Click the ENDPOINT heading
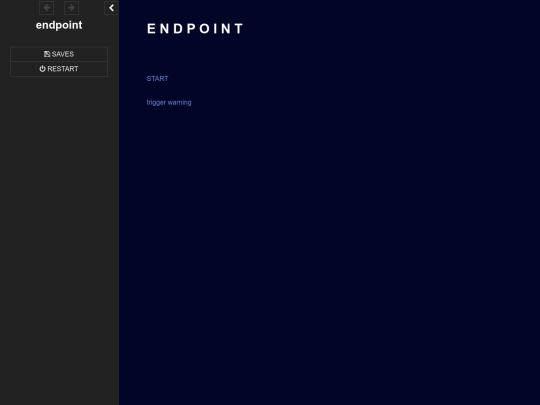 pos(195,29)
